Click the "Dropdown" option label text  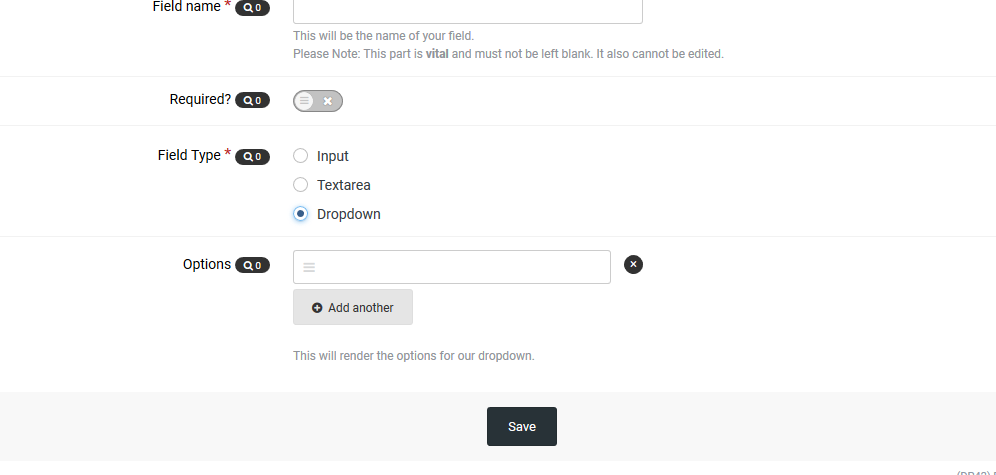point(349,214)
